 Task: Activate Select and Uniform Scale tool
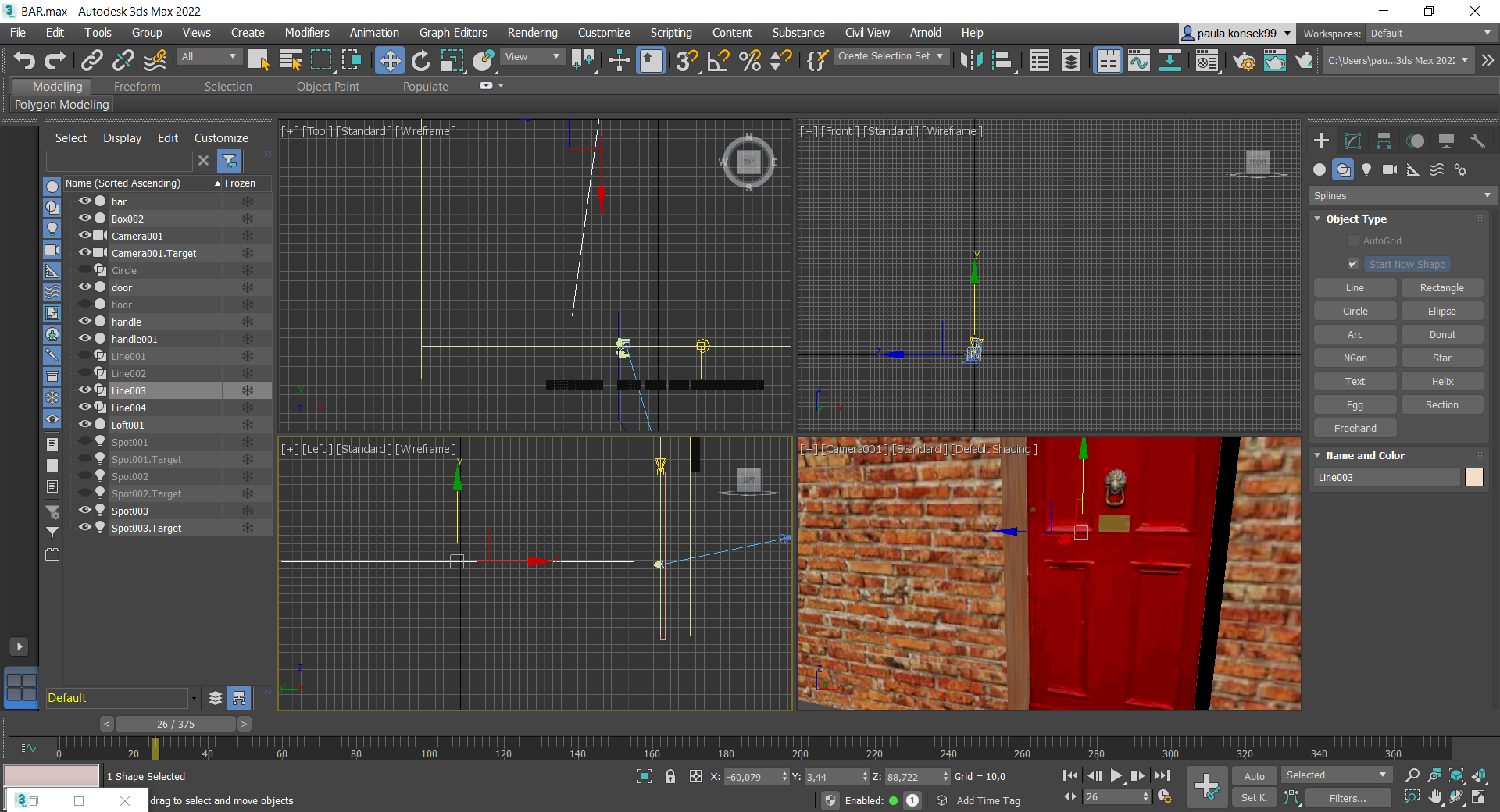tap(452, 60)
